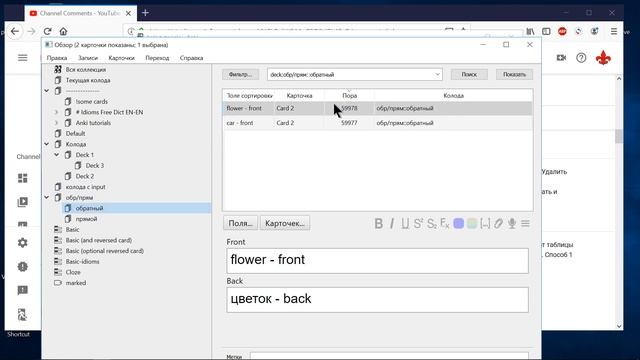
Task: Close the Channel Comments YouTube tab
Action: pyautogui.click(x=128, y=13)
